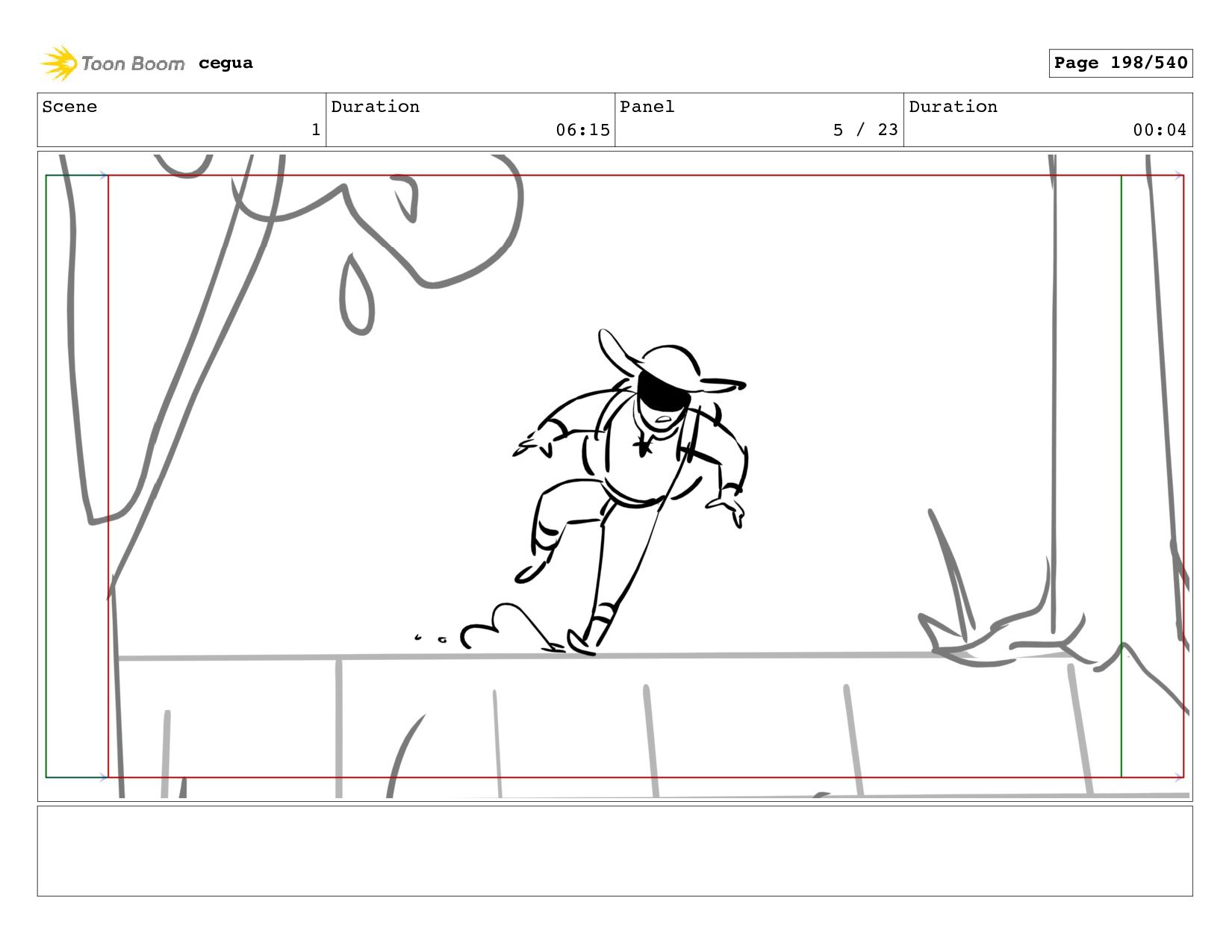Select the 'Scene' header label
1232x952 pixels.
click(69, 107)
